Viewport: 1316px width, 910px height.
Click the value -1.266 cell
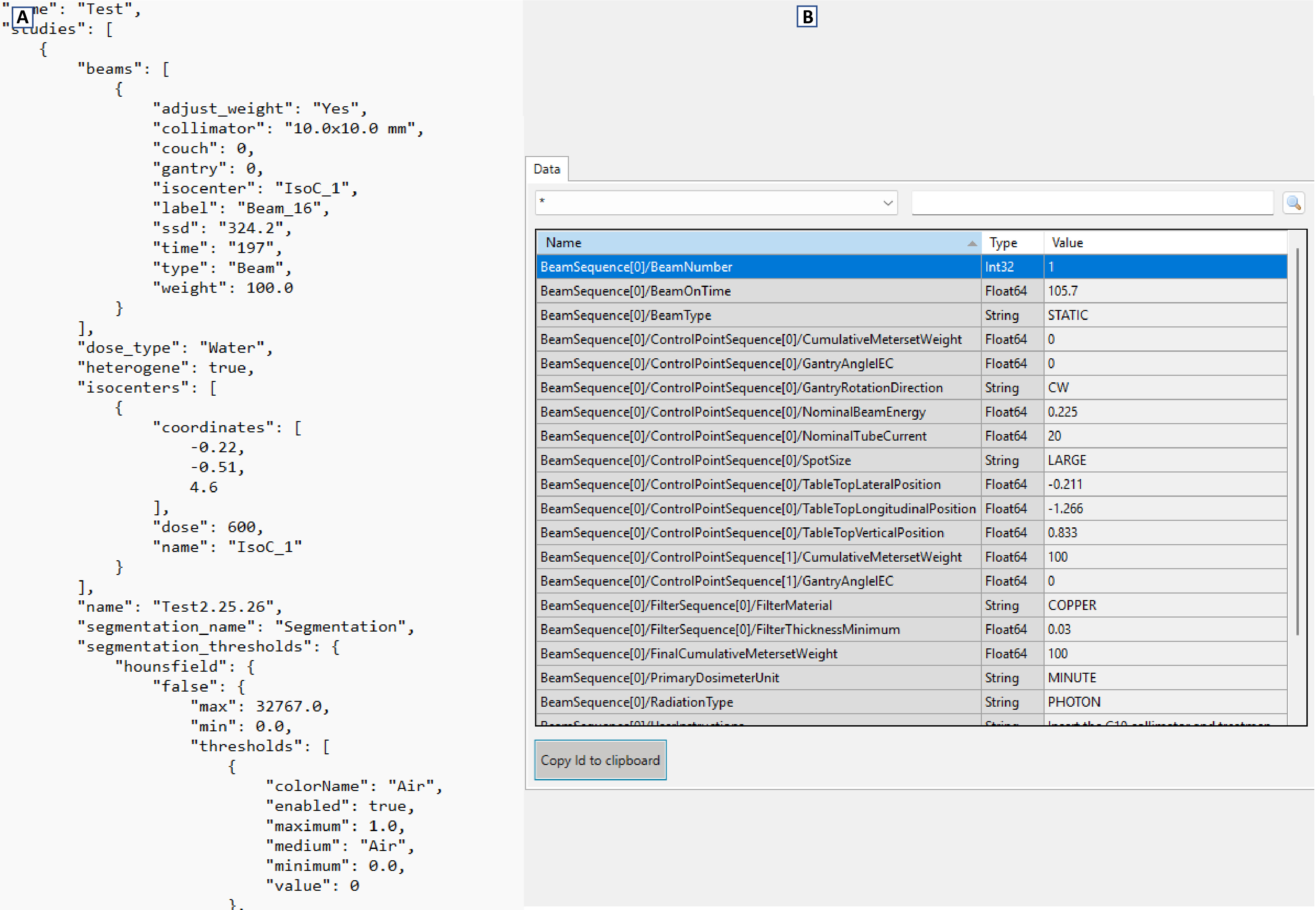click(1166, 508)
